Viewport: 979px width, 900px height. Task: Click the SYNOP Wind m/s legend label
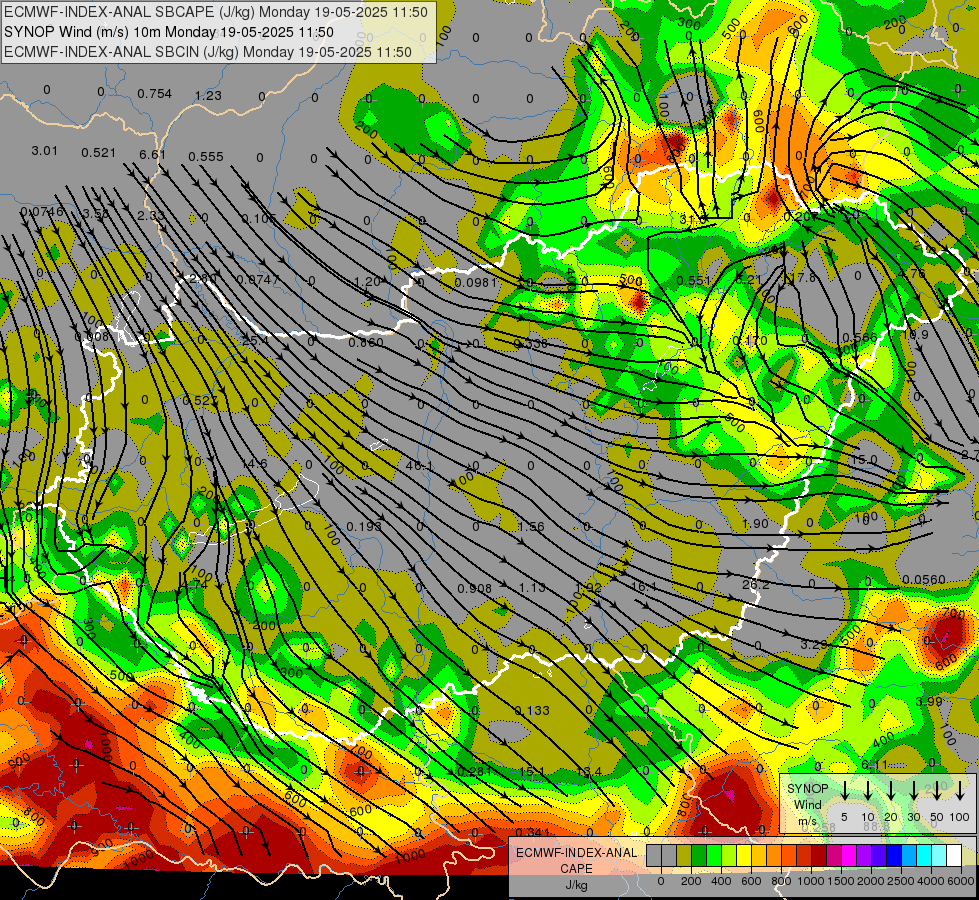(807, 804)
